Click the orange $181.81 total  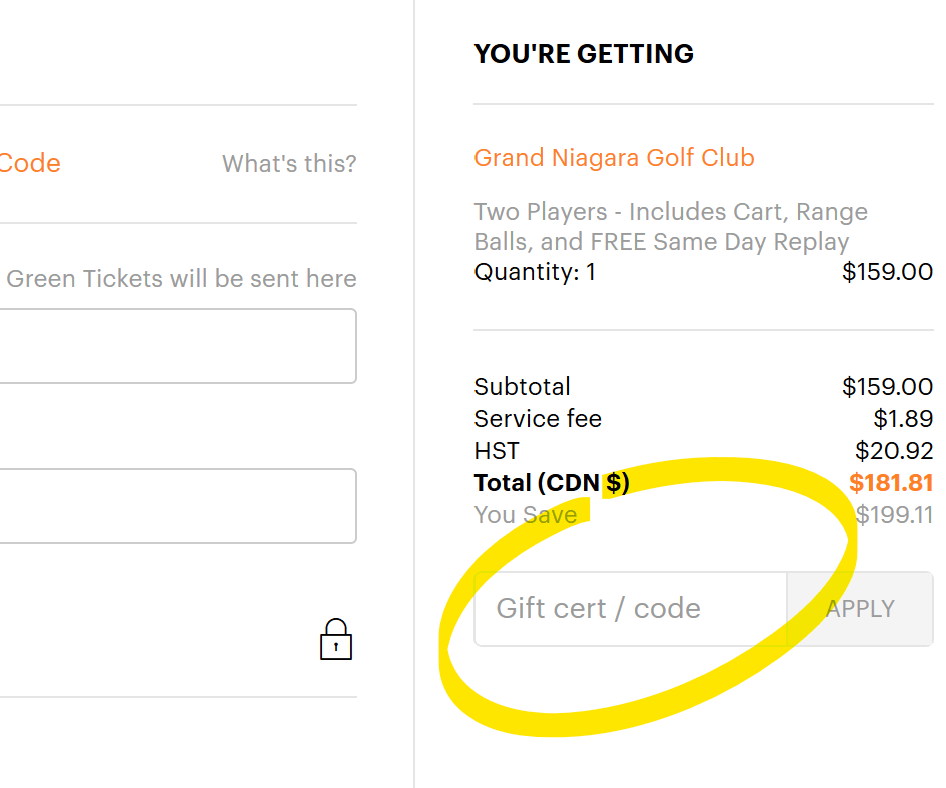click(x=891, y=483)
